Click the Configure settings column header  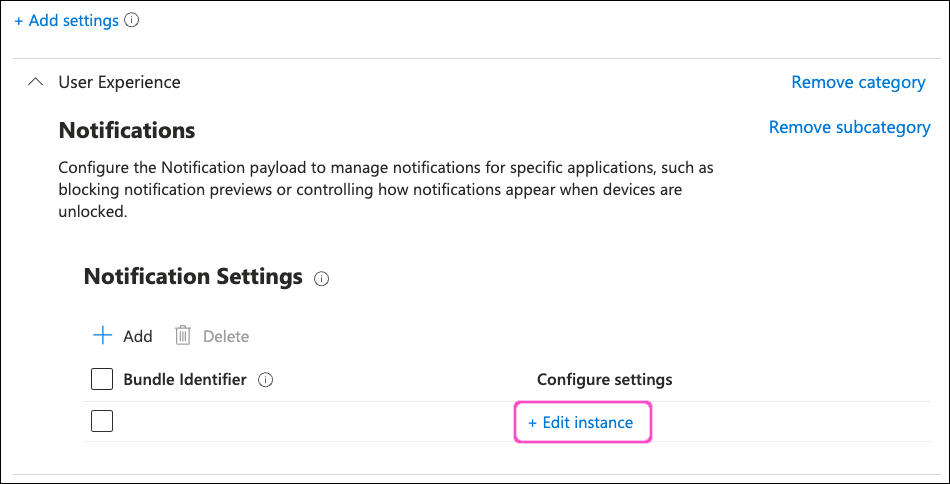(x=604, y=380)
